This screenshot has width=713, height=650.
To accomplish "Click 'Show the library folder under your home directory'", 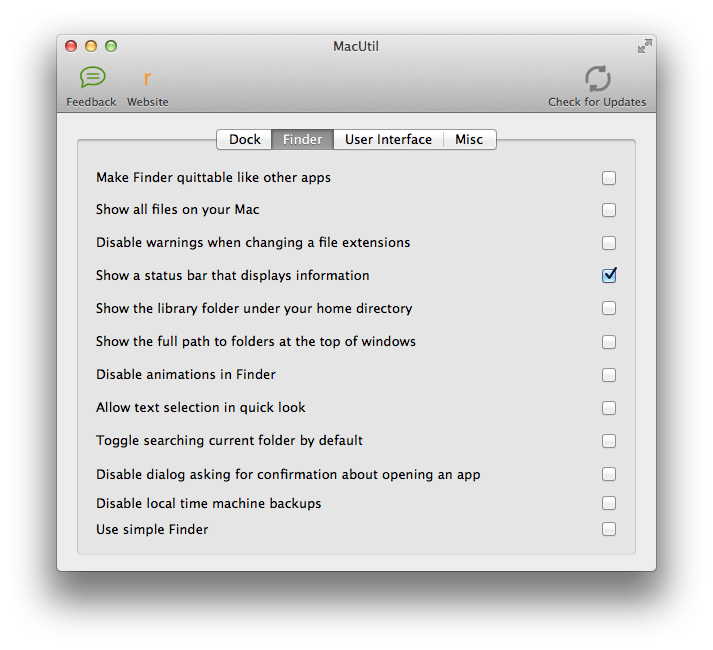I will click(254, 308).
